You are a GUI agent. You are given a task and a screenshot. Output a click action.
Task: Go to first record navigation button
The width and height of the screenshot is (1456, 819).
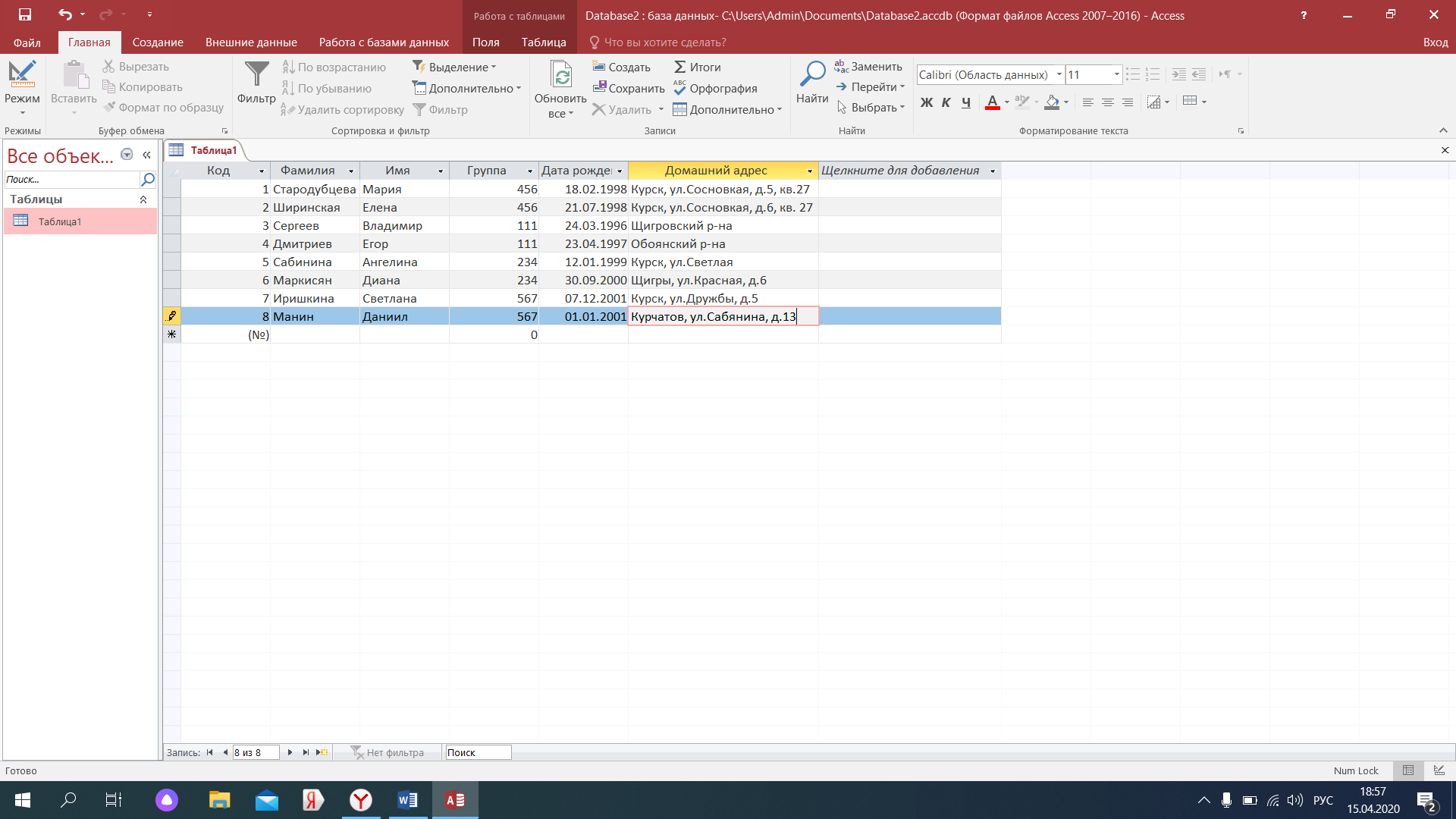pyautogui.click(x=210, y=752)
